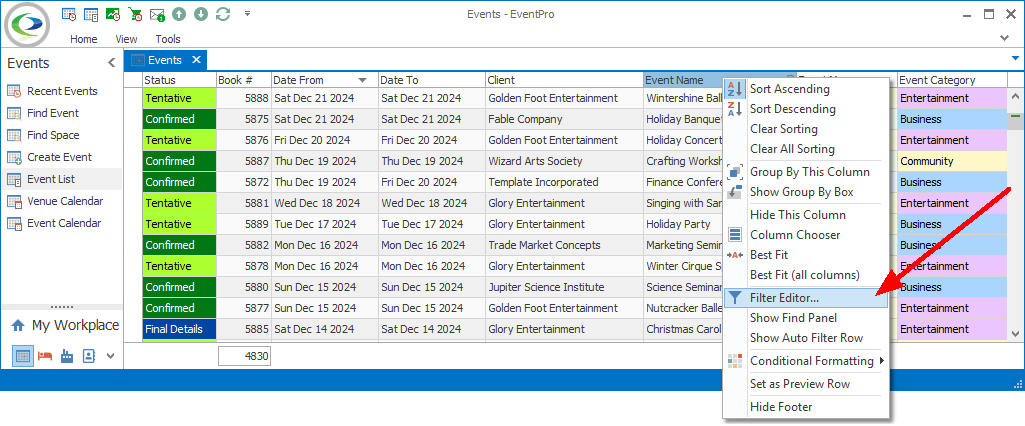Toggle sort on Date From column header
The height and width of the screenshot is (426, 1025).
point(325,80)
